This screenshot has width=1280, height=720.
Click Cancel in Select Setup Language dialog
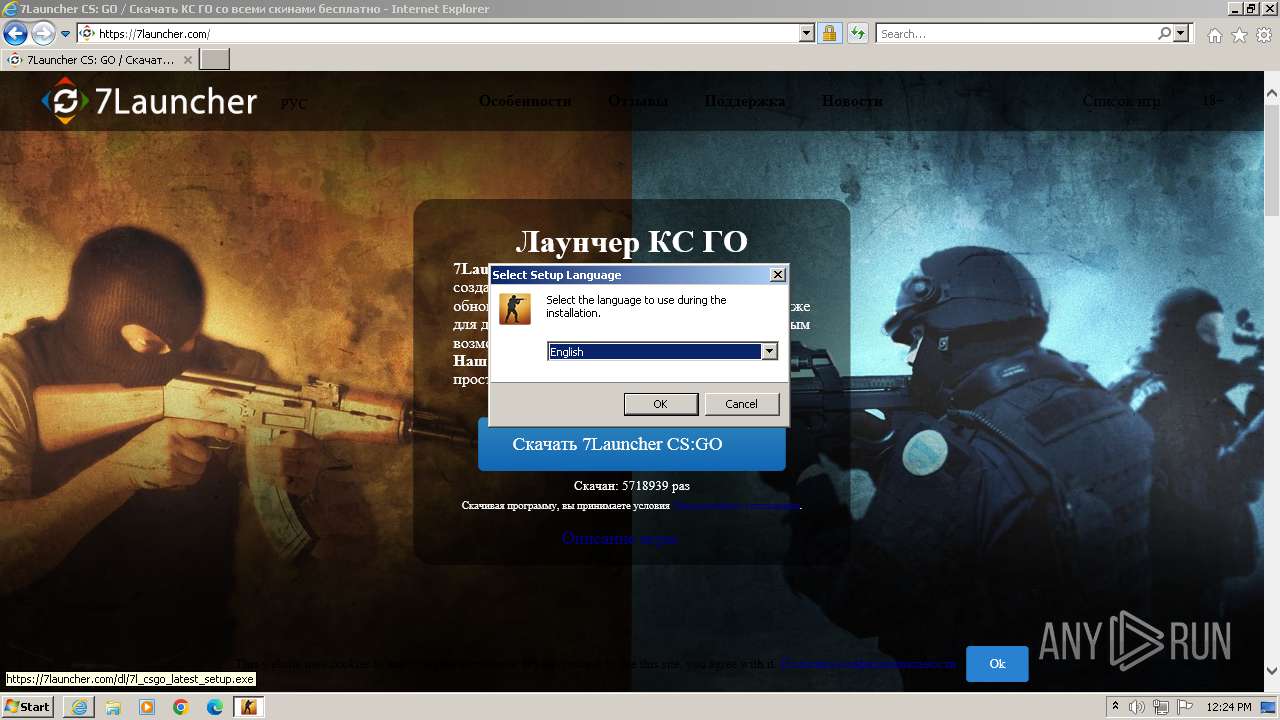pos(741,404)
